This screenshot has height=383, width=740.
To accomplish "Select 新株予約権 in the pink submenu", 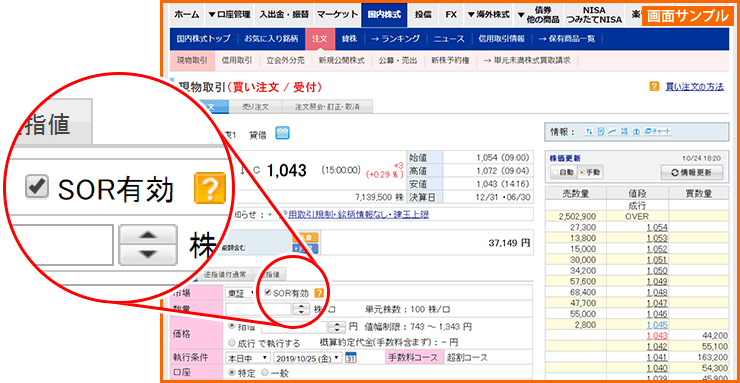I will click(450, 60).
